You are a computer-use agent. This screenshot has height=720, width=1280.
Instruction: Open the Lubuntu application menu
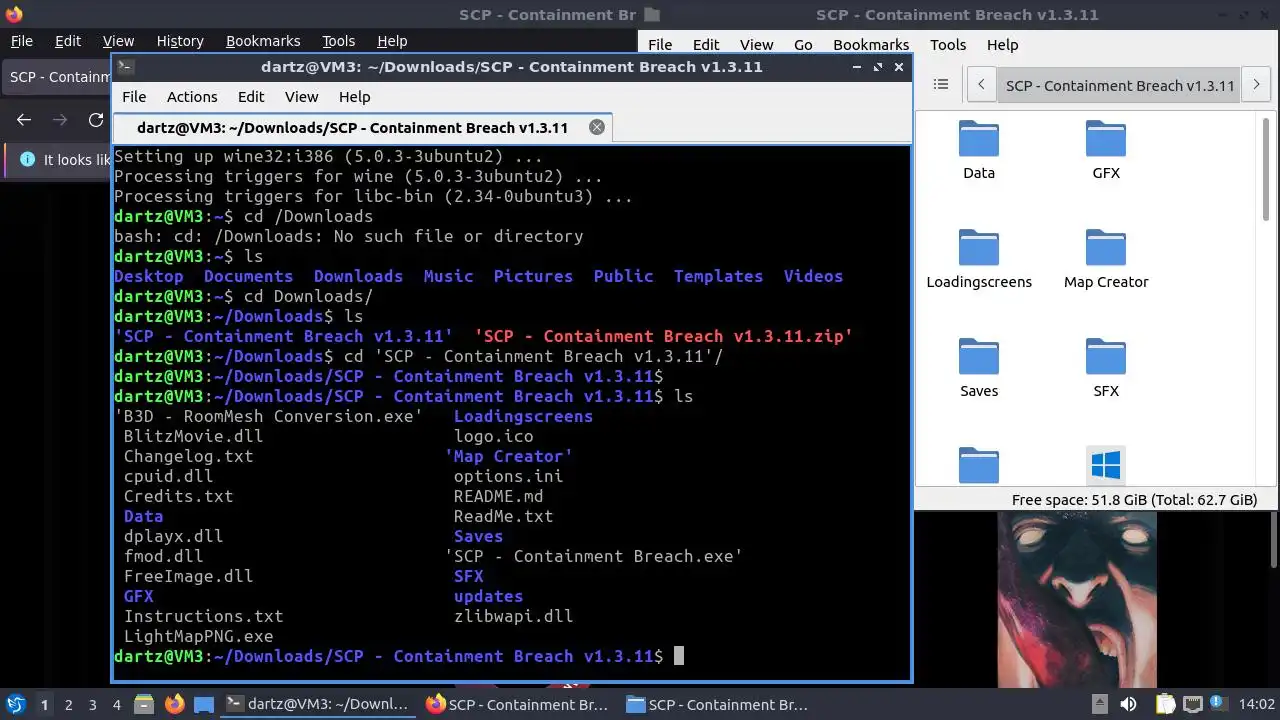coord(15,704)
